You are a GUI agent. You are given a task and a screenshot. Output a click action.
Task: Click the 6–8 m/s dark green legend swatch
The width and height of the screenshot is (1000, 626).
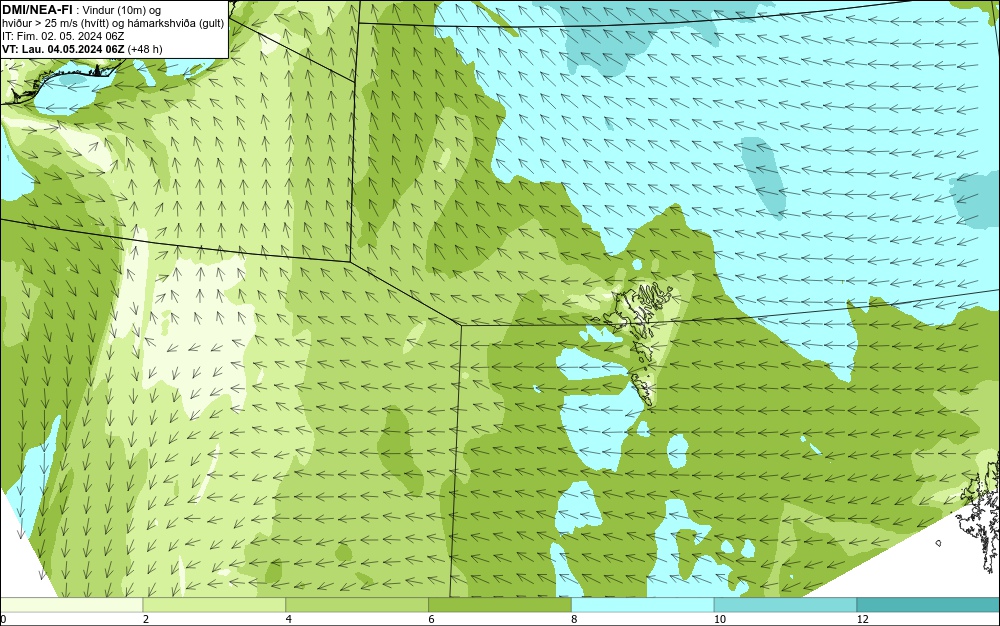pyautogui.click(x=500, y=605)
